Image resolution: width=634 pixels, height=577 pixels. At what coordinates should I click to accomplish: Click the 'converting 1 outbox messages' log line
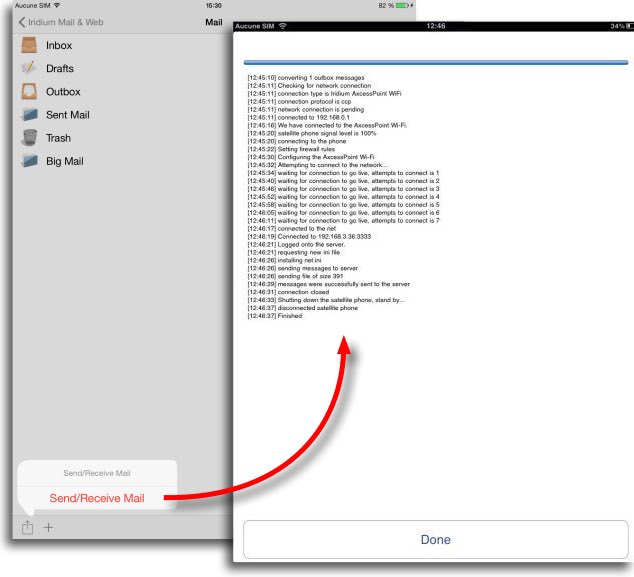pos(306,77)
